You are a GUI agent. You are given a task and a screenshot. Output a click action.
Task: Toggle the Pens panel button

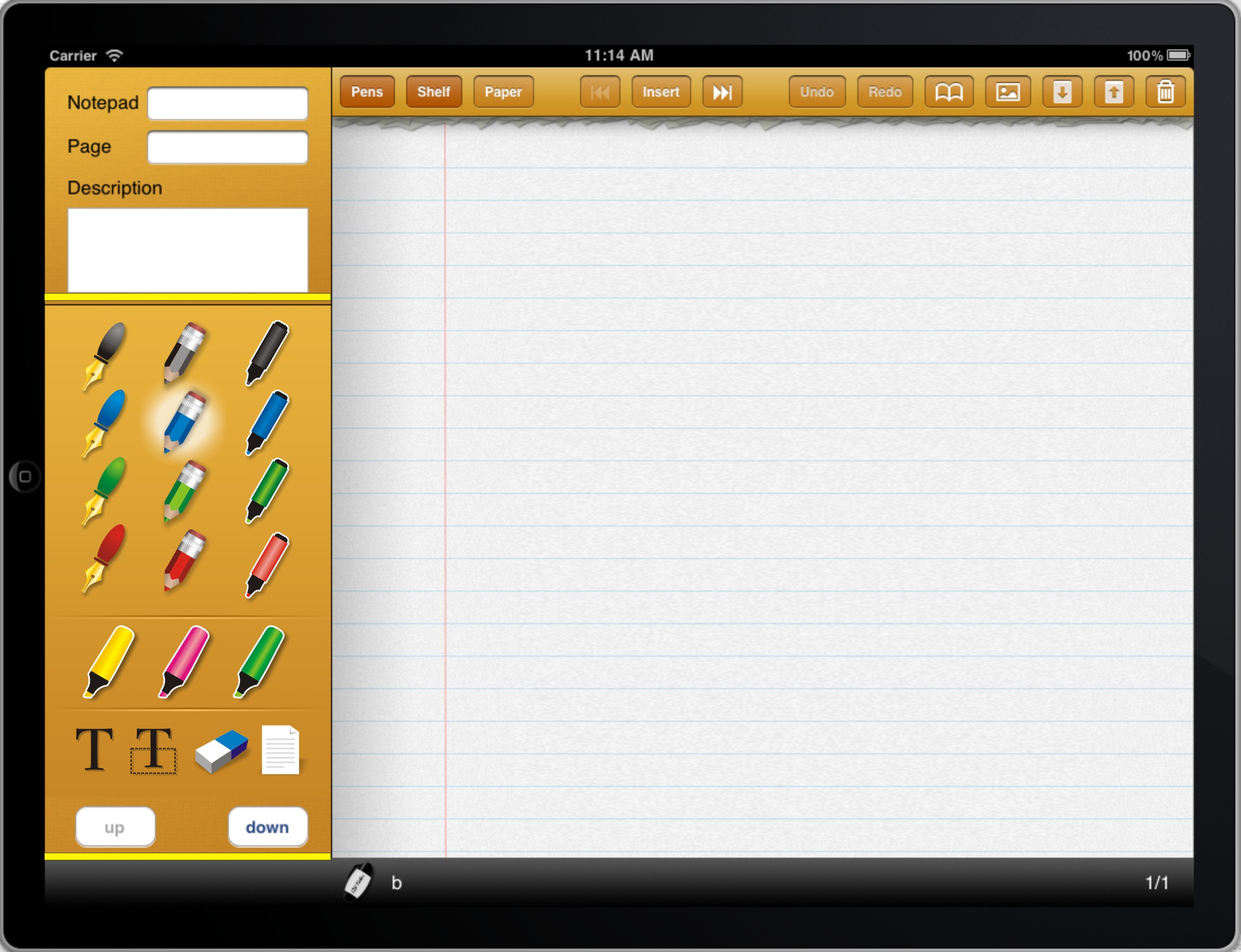point(367,92)
